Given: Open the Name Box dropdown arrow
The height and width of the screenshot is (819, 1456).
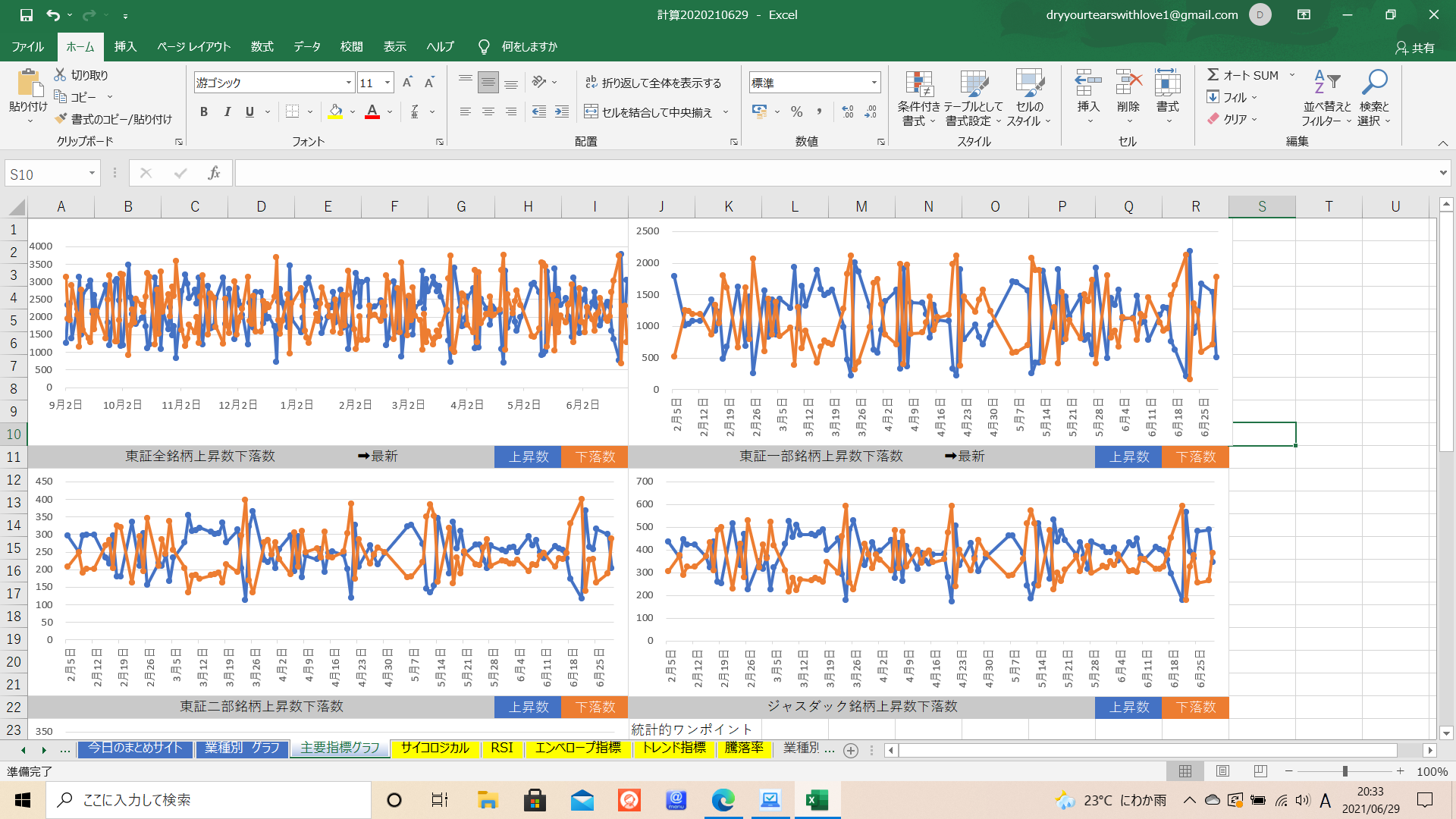Looking at the screenshot, I should [92, 174].
